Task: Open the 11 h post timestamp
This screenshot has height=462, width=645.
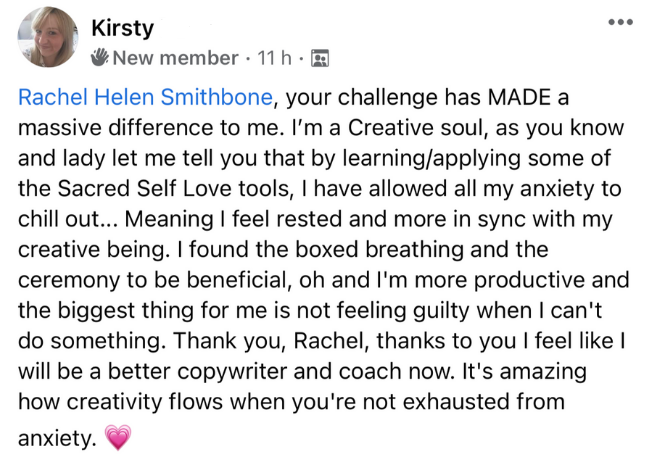Action: [x=270, y=58]
